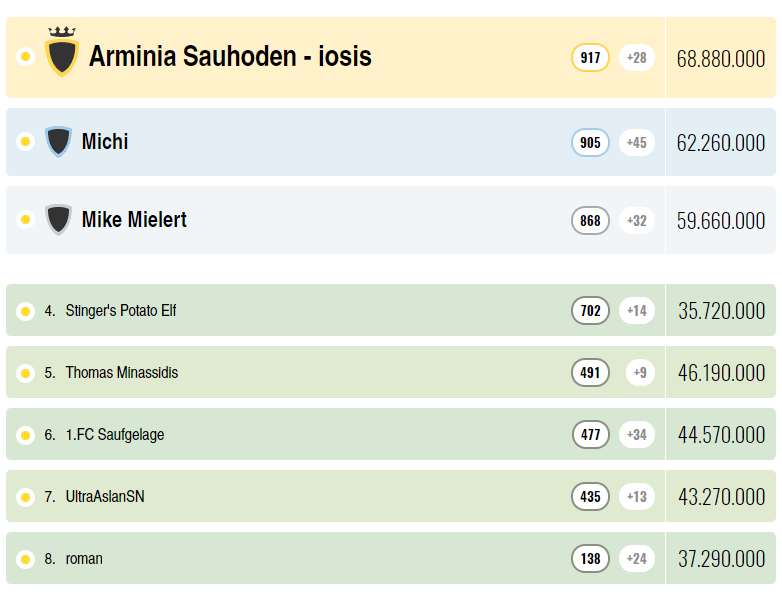Click the 905 points badge for Michi
This screenshot has width=782, height=597.
[590, 143]
